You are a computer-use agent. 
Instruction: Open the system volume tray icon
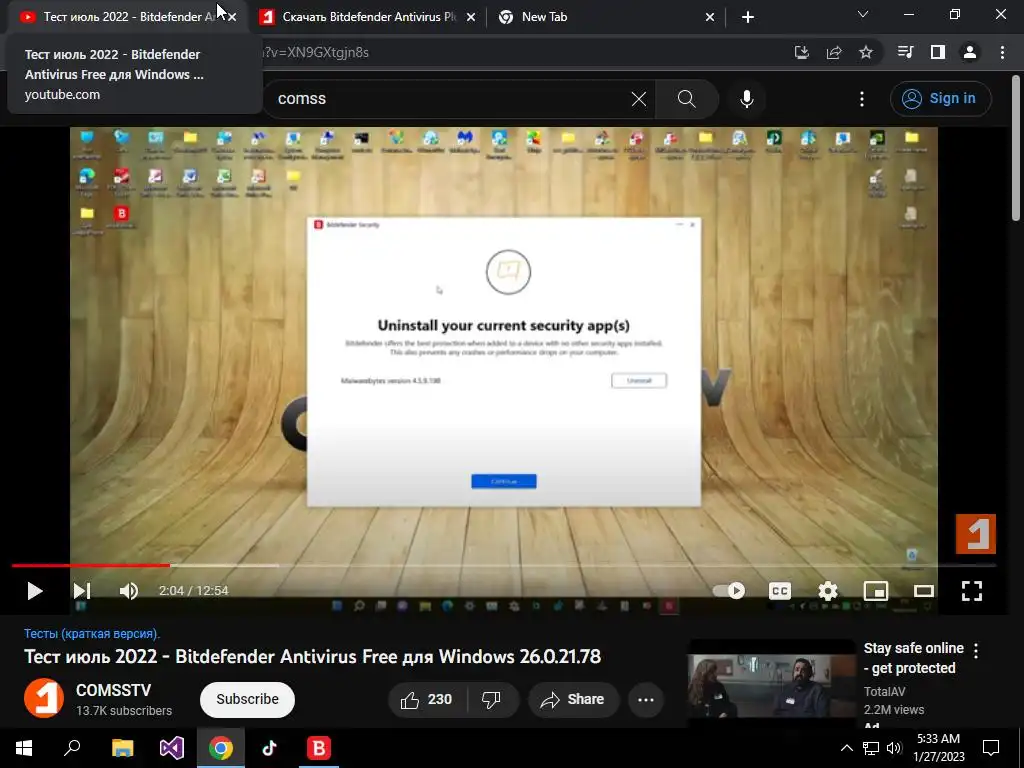(894, 748)
